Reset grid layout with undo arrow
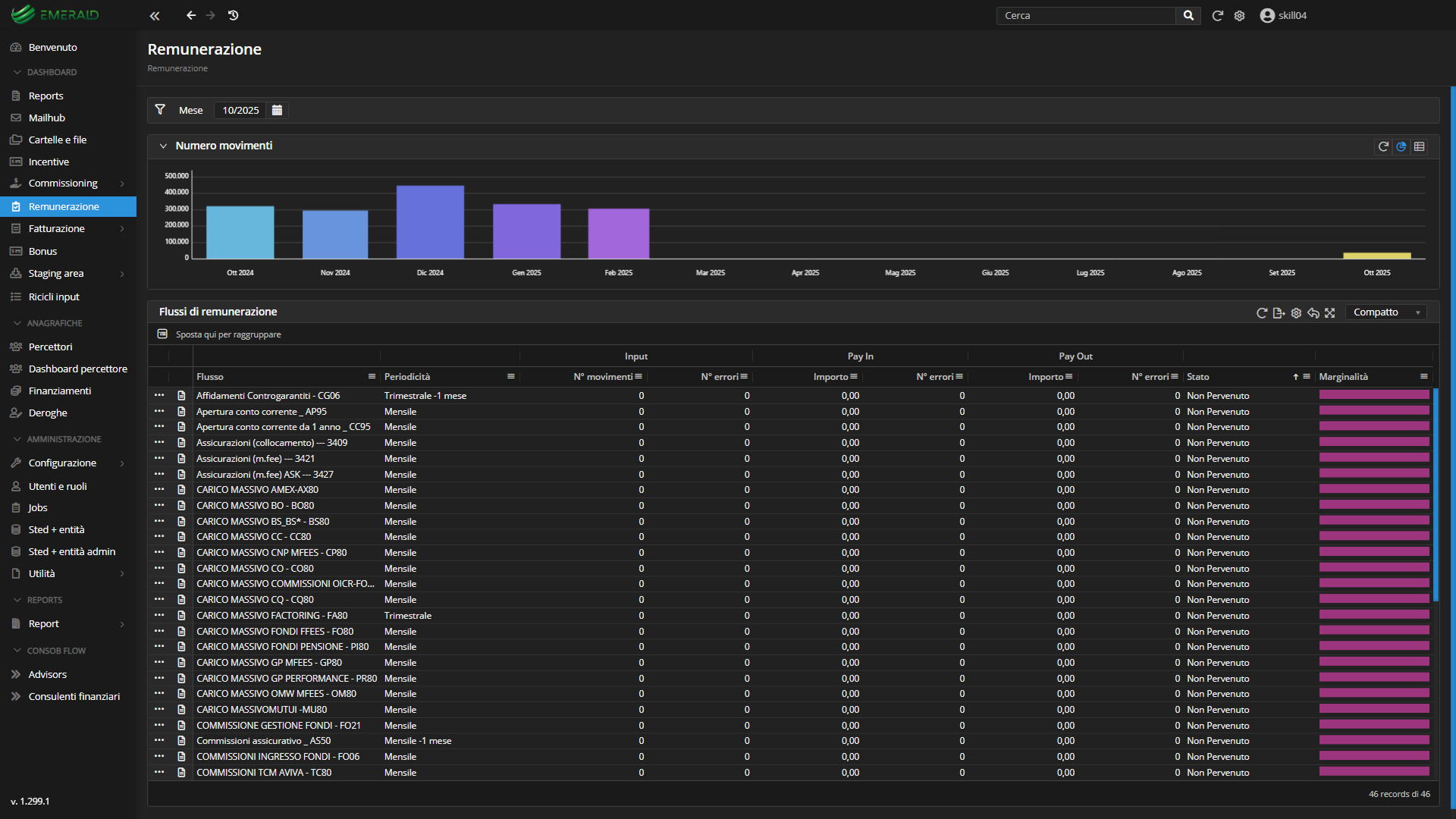 (1313, 312)
